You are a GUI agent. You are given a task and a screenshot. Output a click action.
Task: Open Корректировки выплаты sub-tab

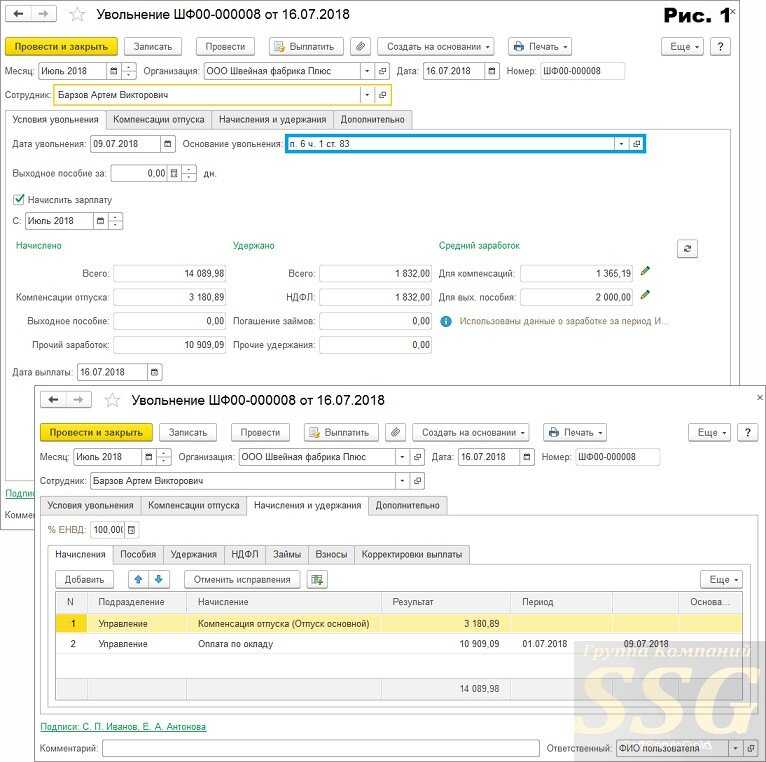(x=412, y=554)
